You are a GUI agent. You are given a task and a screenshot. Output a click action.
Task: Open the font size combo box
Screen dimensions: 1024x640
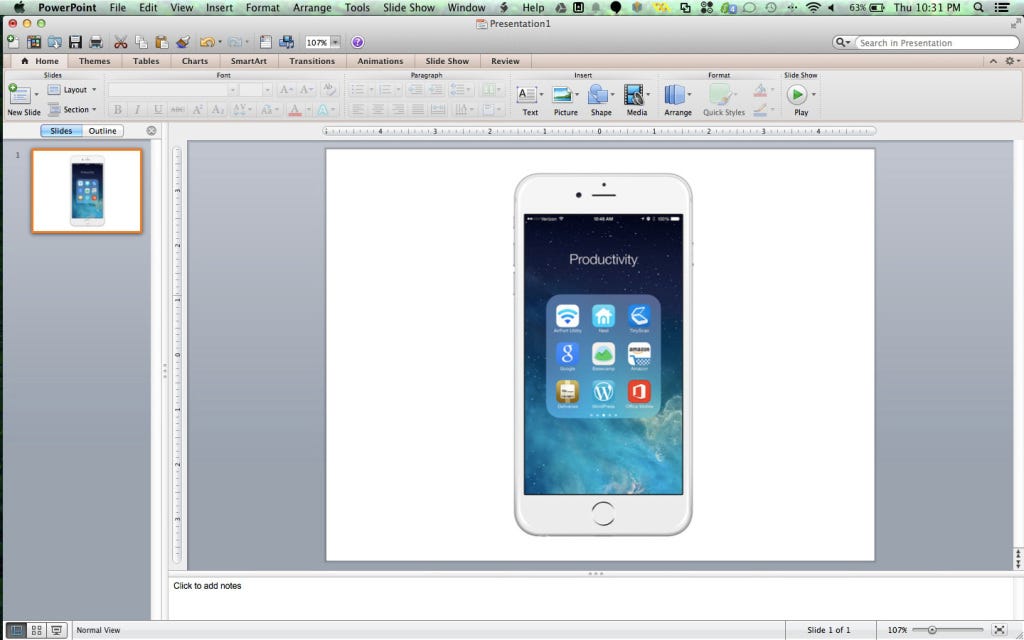click(x=255, y=89)
